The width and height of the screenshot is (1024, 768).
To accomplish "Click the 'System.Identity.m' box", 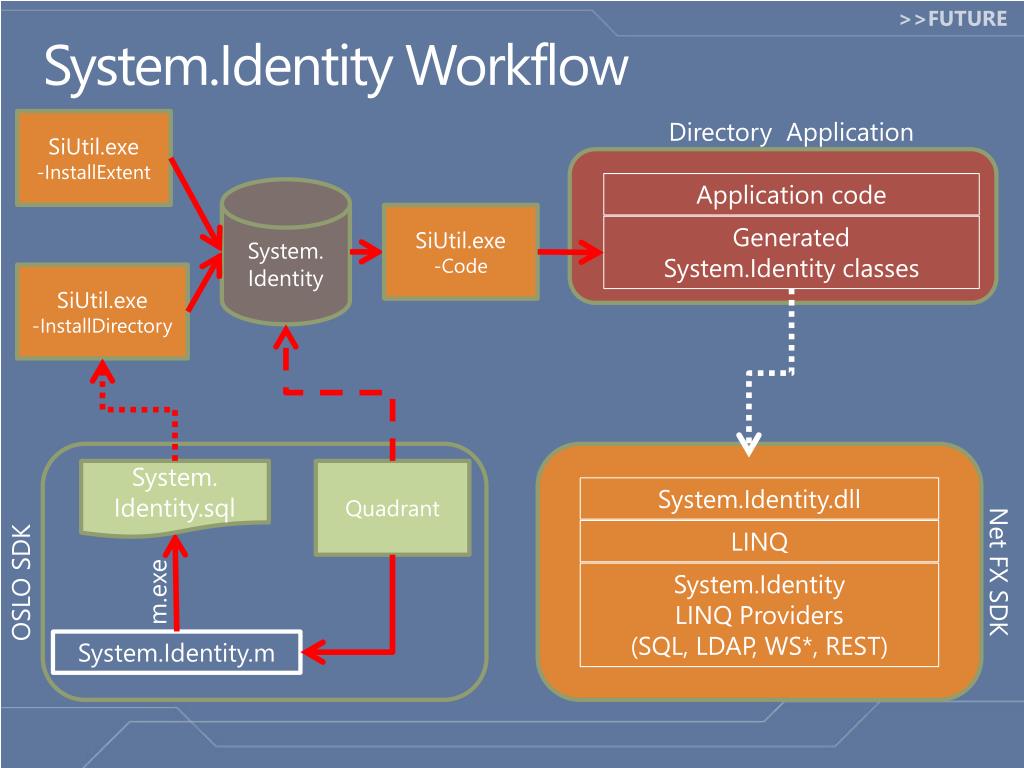I will 176,652.
